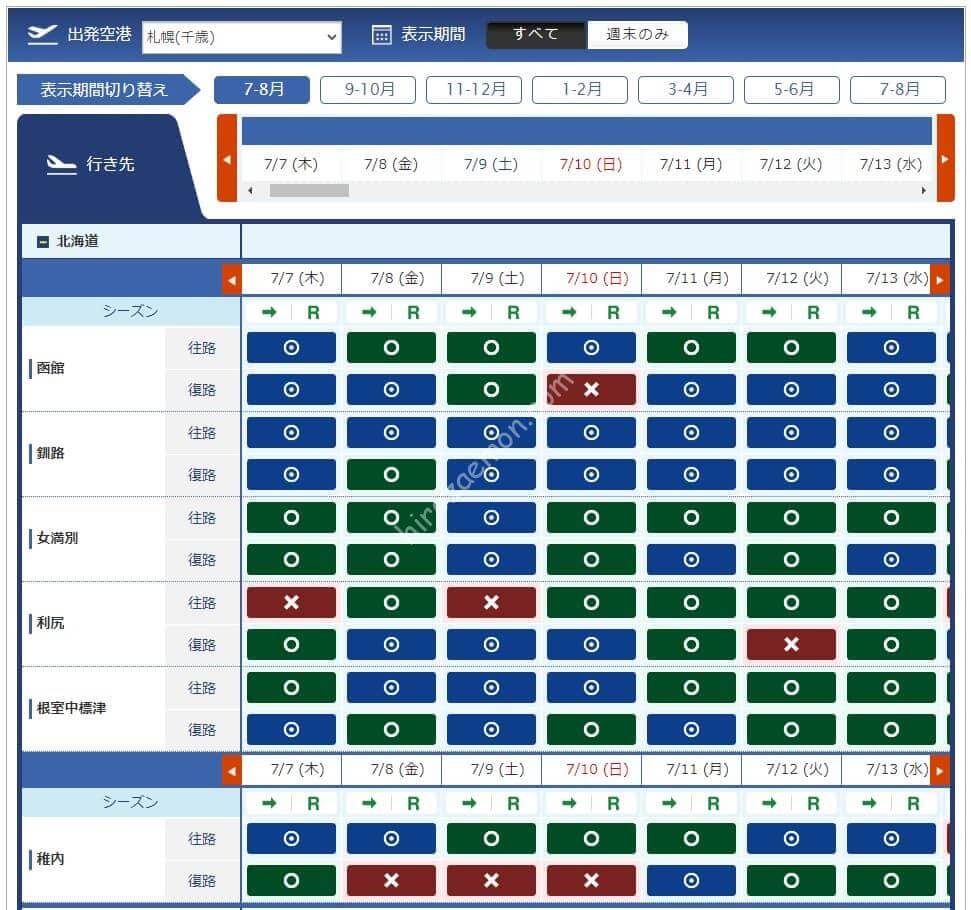Switch to the 1-2月 period tab
Viewport: 971px width, 910px height.
pos(580,89)
